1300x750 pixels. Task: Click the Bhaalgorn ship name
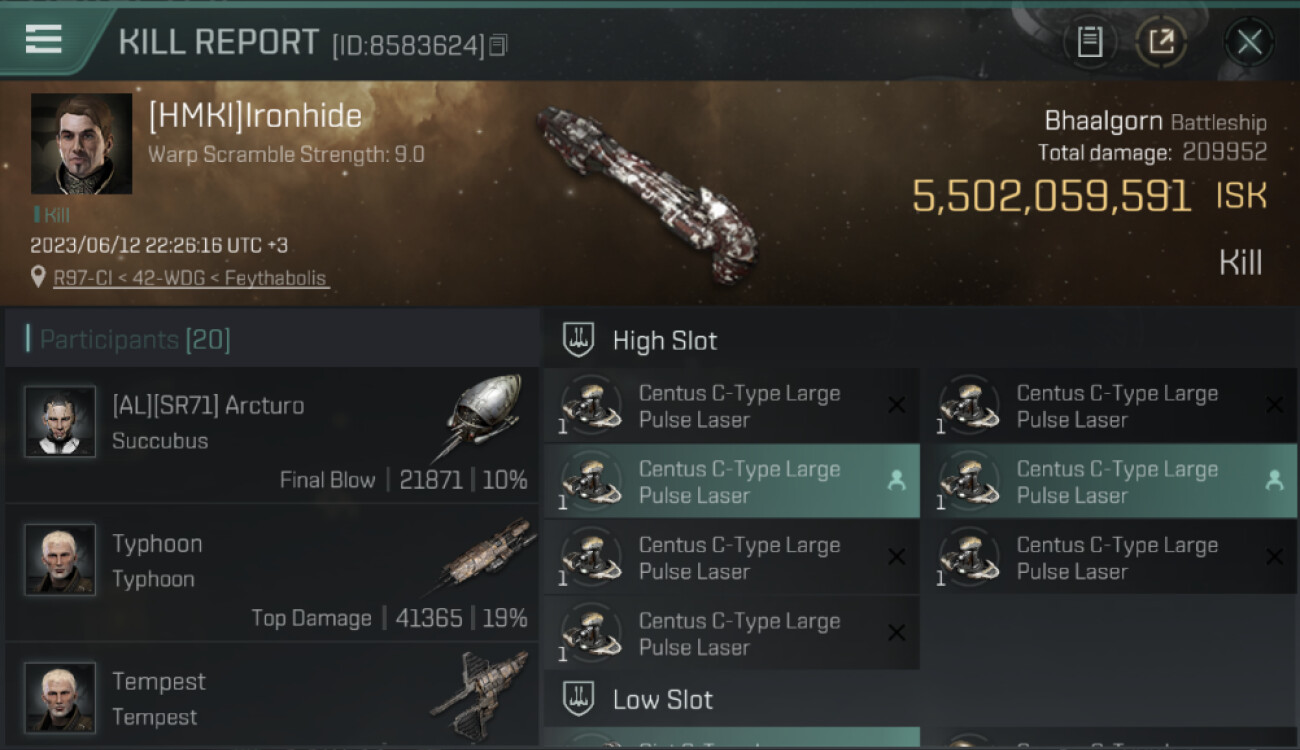pyautogui.click(x=1102, y=122)
